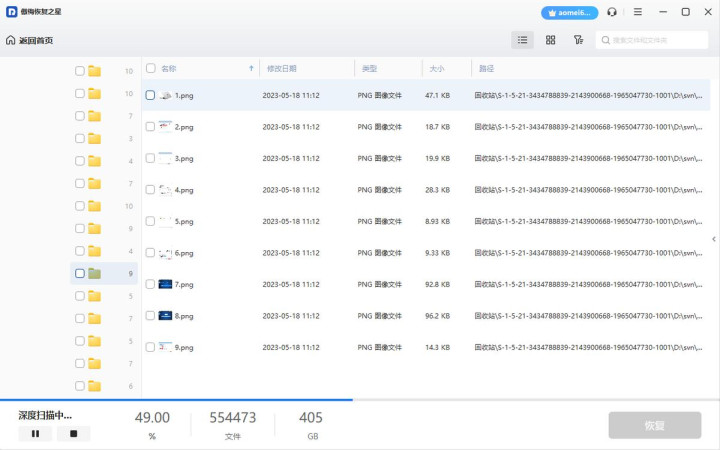Open the 7.png file thumbnail

tap(165, 284)
